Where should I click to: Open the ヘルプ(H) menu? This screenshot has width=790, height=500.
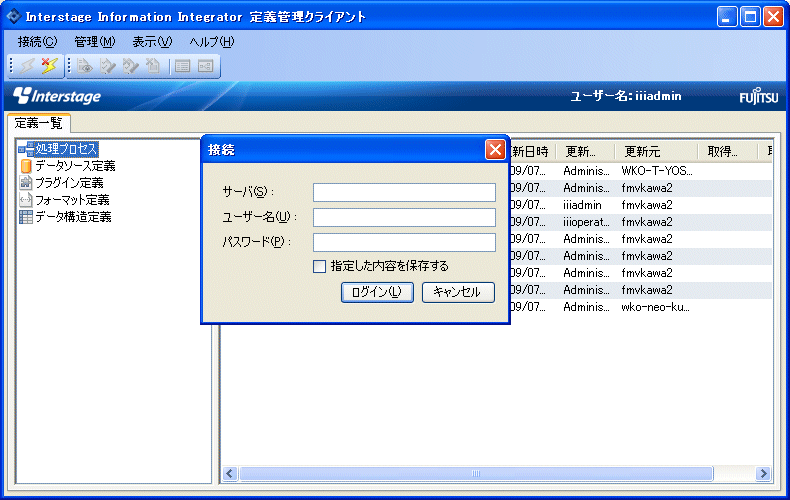pos(212,42)
